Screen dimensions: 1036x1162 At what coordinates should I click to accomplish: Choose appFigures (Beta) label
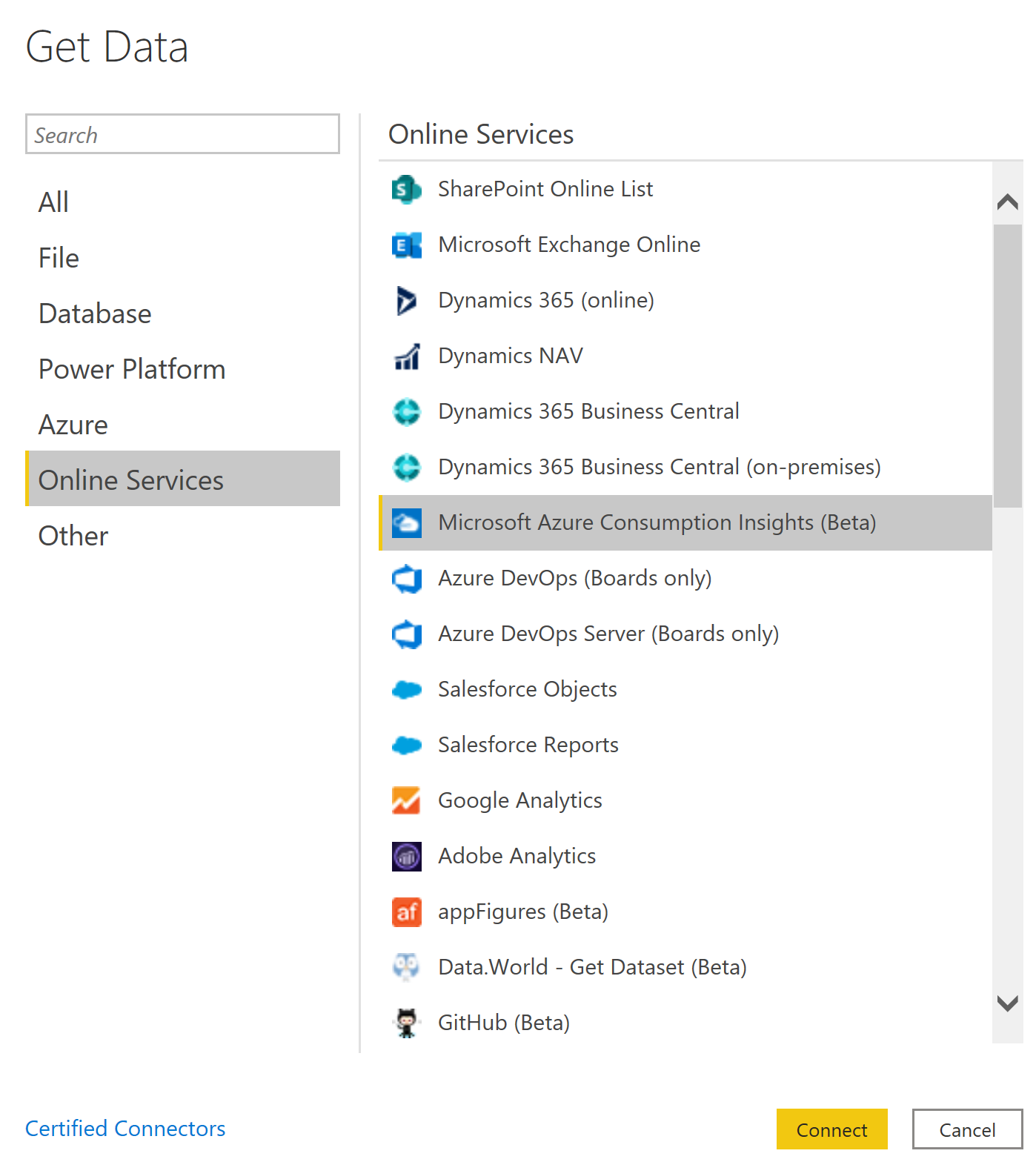point(523,912)
